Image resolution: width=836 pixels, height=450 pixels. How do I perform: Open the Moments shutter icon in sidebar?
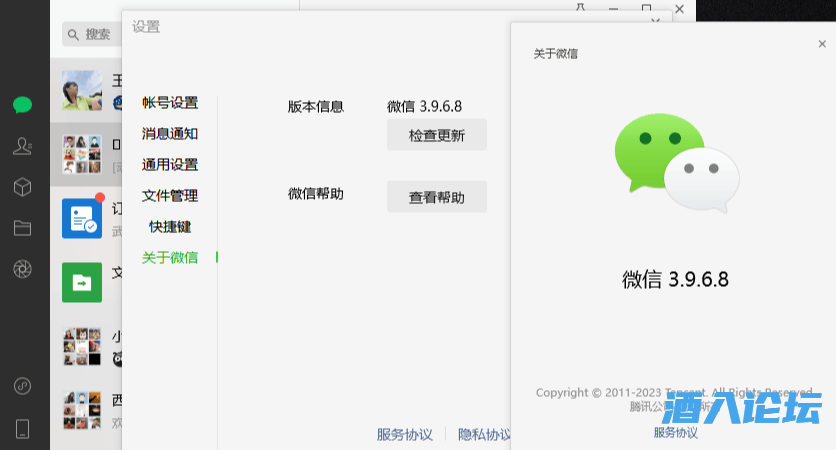pyautogui.click(x=22, y=269)
